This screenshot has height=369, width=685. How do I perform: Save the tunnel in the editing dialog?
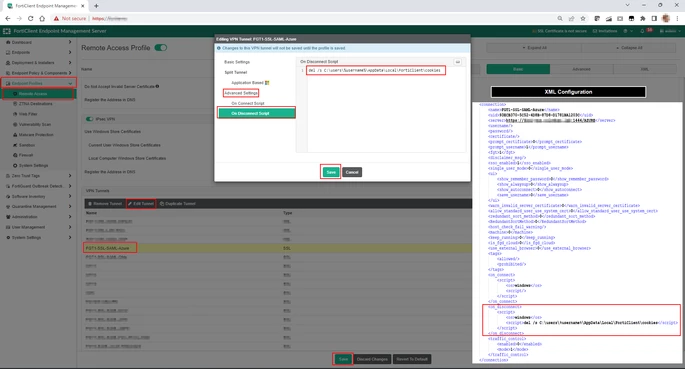(331, 172)
